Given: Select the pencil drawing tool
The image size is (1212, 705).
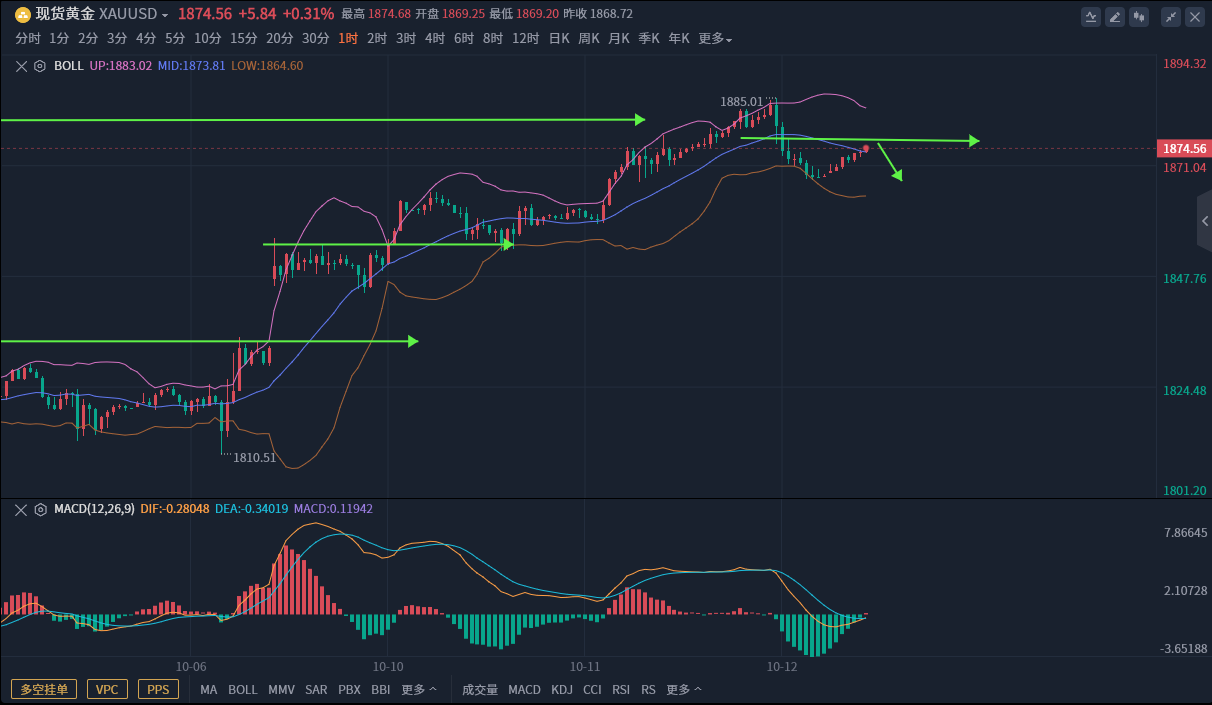Looking at the screenshot, I should pyautogui.click(x=1115, y=17).
